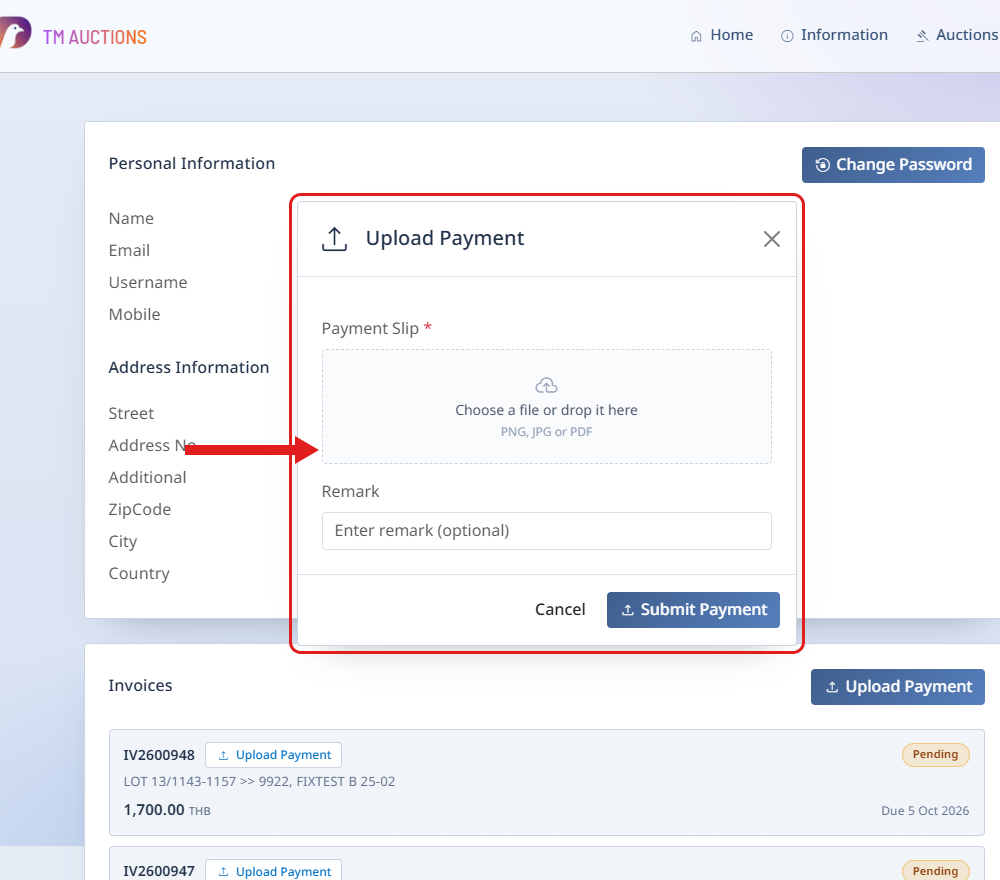Image resolution: width=1000 pixels, height=880 pixels.
Task: Click the Upload Payment button in the Invoices header
Action: pyautogui.click(x=897, y=687)
